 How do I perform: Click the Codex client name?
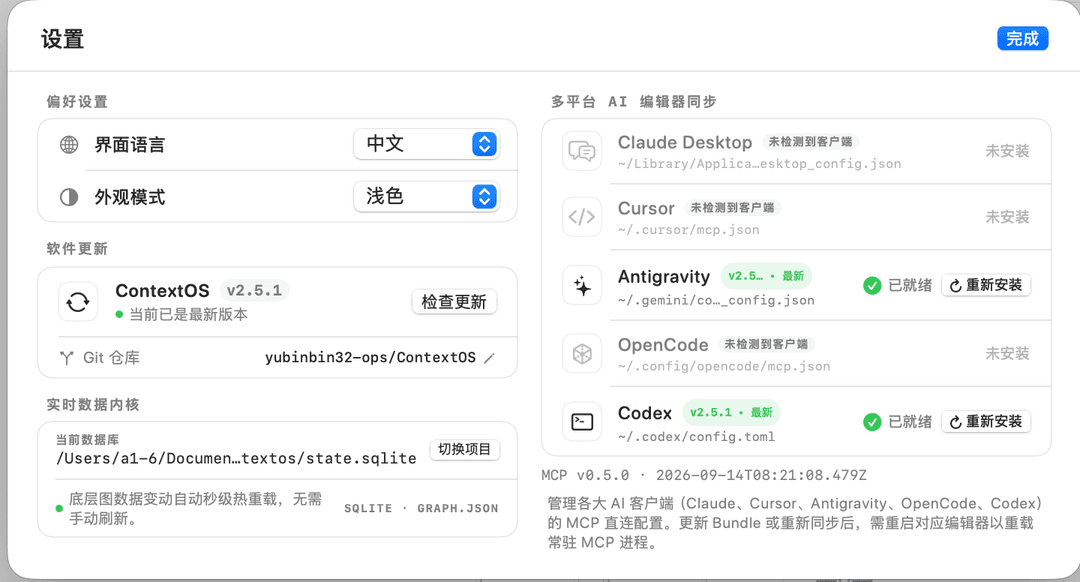tap(645, 413)
